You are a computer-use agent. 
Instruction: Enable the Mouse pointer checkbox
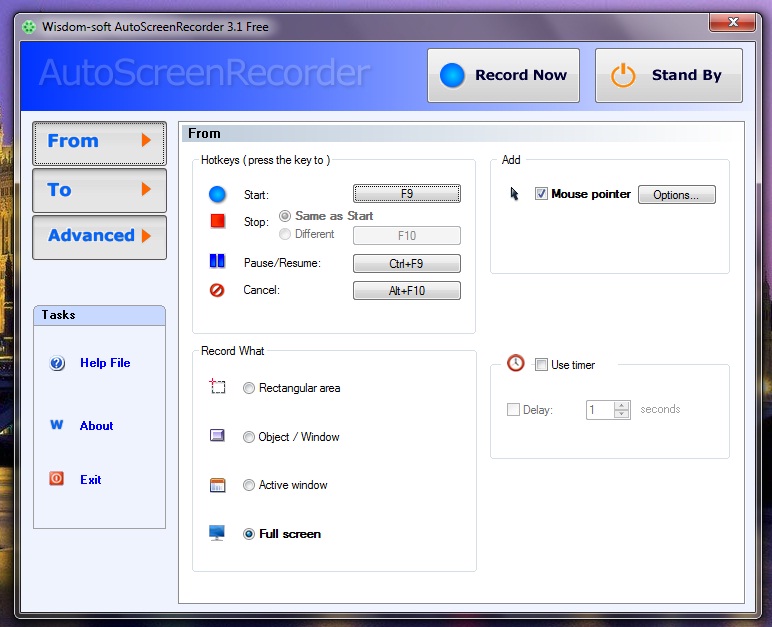541,194
